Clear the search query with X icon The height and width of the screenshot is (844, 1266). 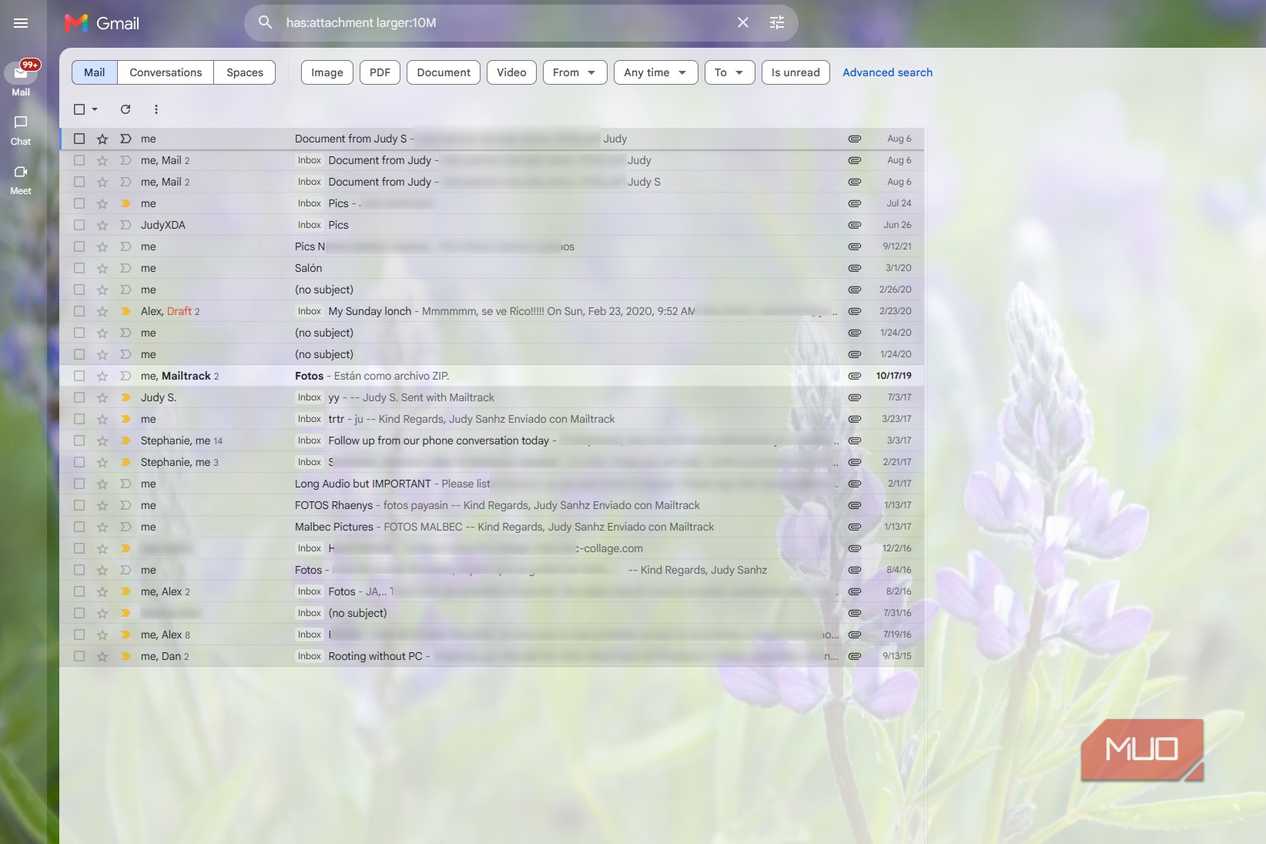[743, 22]
